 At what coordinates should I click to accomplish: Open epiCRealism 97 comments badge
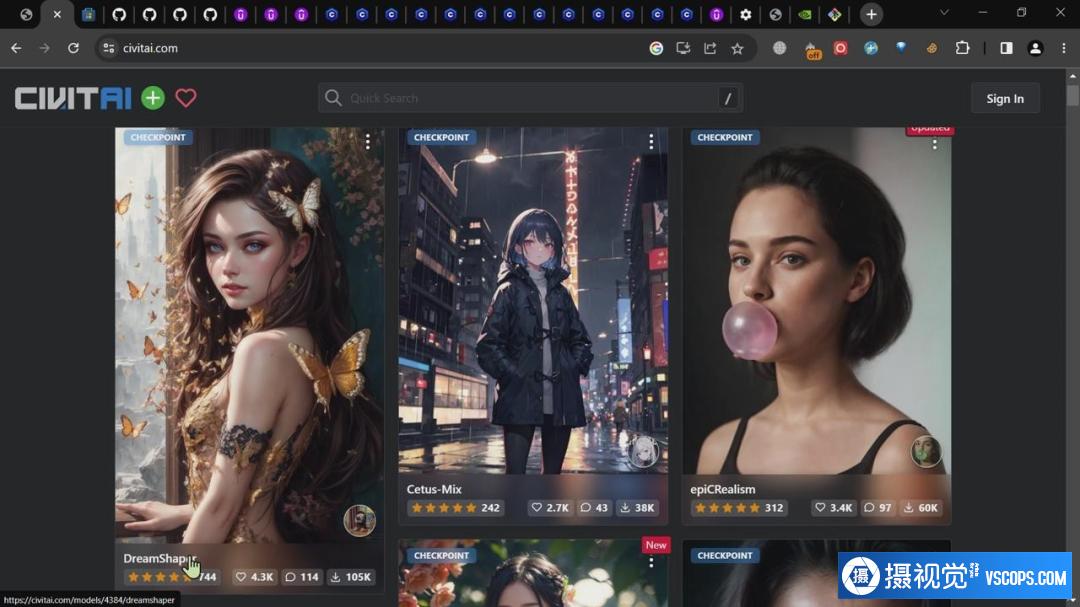[x=878, y=508]
